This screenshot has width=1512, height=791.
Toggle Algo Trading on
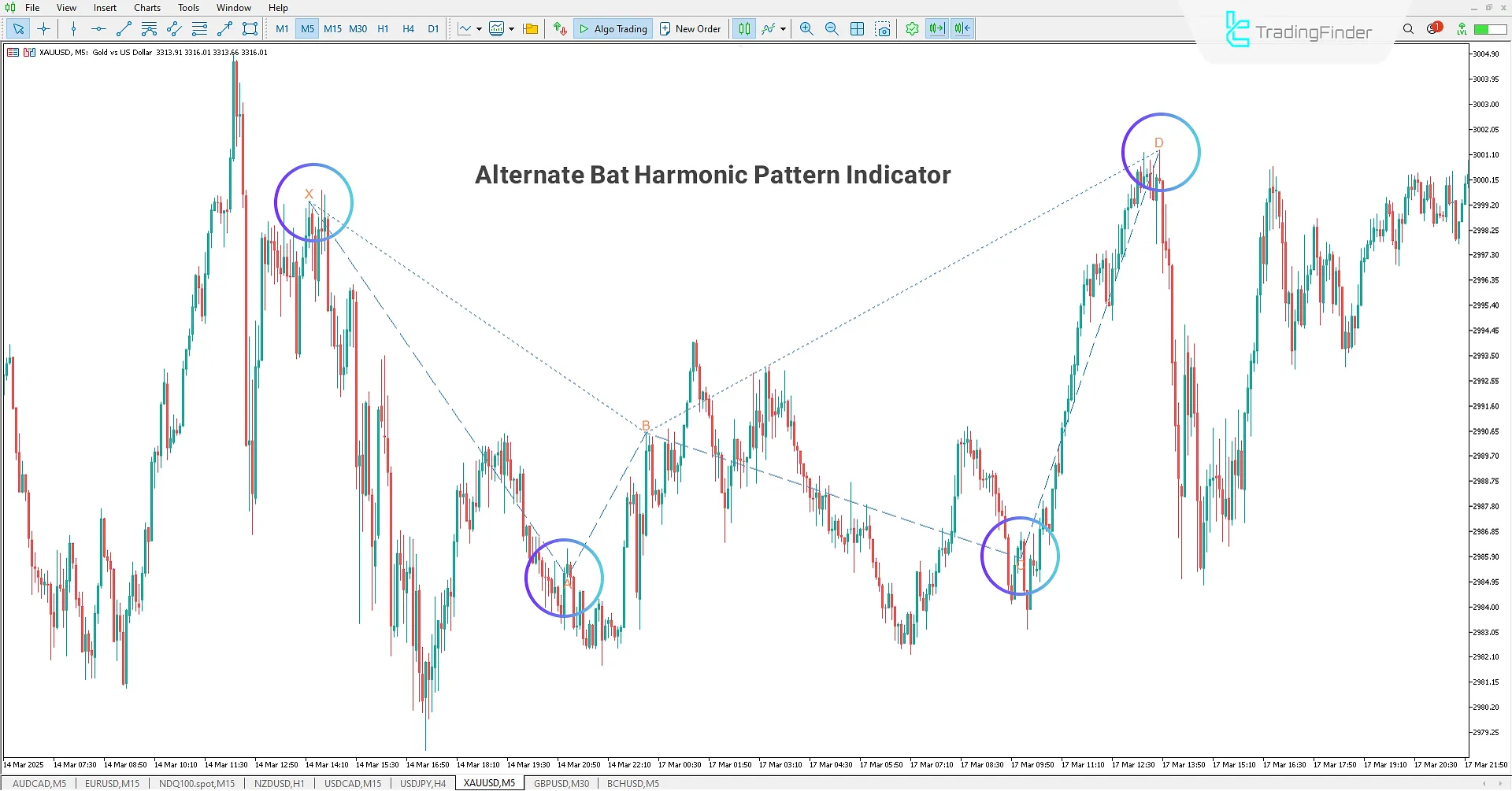click(x=613, y=28)
